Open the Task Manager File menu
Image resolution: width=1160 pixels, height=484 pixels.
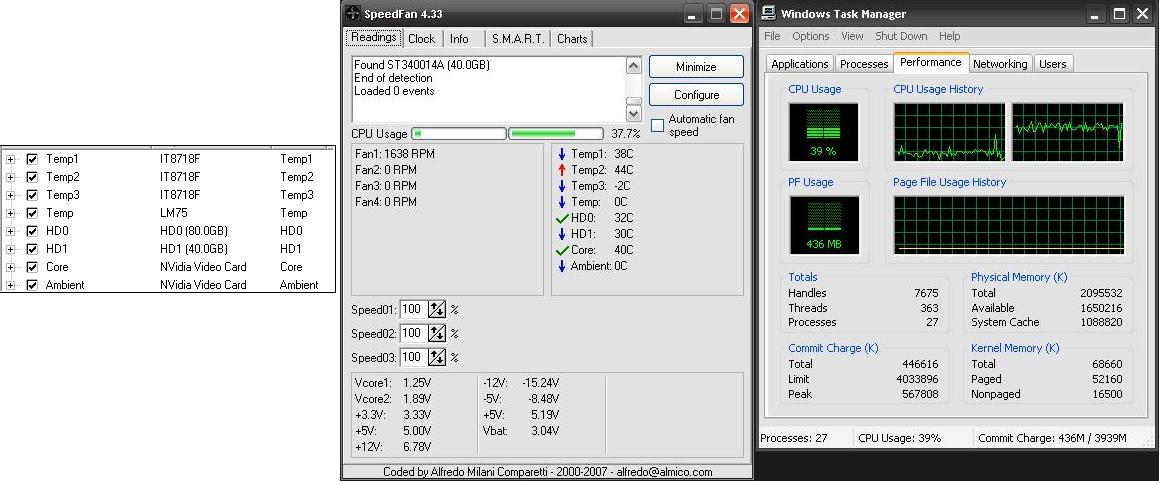point(772,36)
